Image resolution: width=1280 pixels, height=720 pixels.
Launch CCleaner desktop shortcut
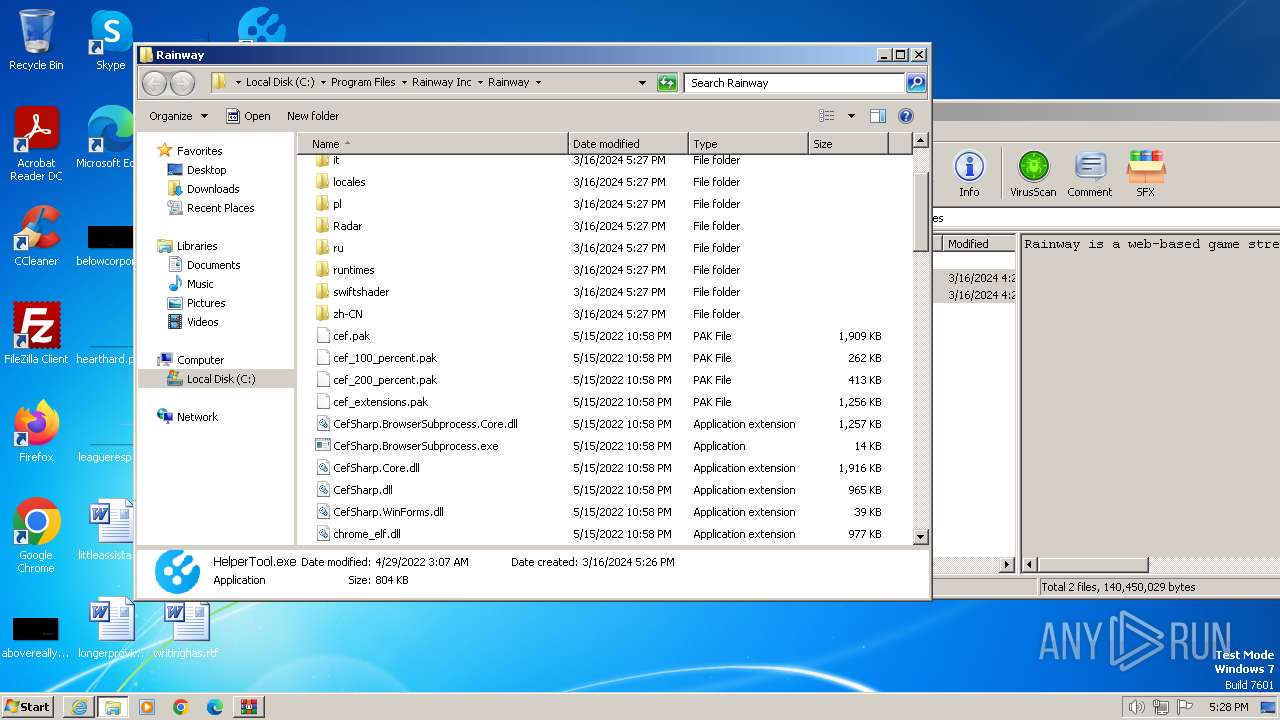[x=36, y=236]
